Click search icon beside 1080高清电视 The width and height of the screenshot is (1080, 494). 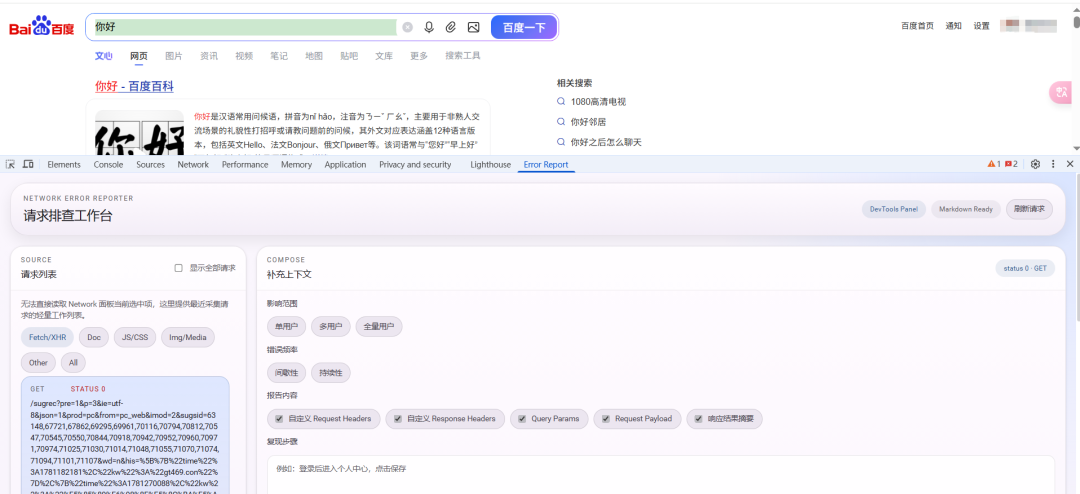561,102
